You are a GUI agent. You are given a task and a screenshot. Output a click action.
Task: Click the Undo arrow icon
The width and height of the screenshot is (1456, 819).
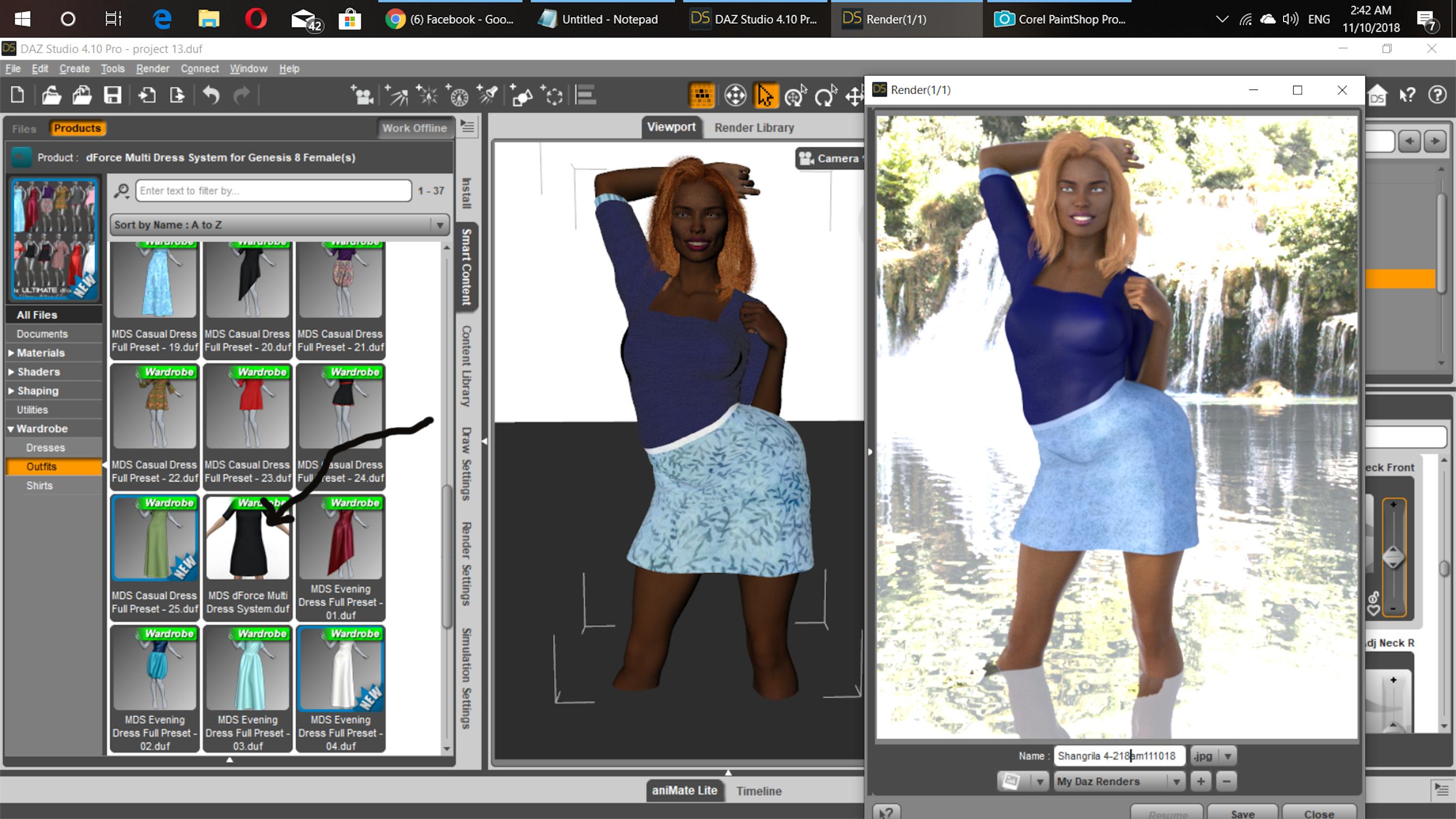(x=211, y=95)
